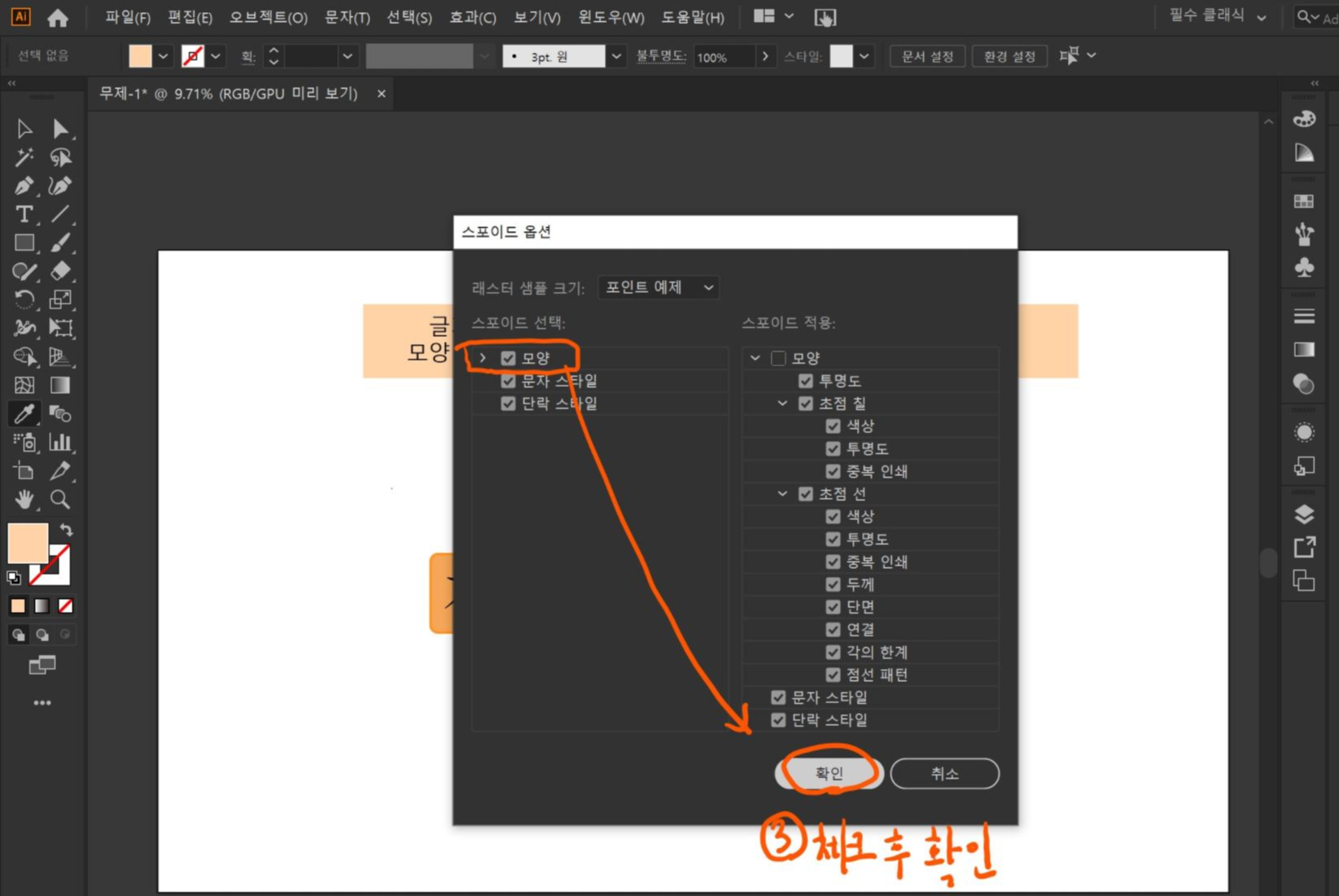This screenshot has width=1339, height=896.
Task: Toggle 초점 칠 checkbox
Action: [806, 404]
